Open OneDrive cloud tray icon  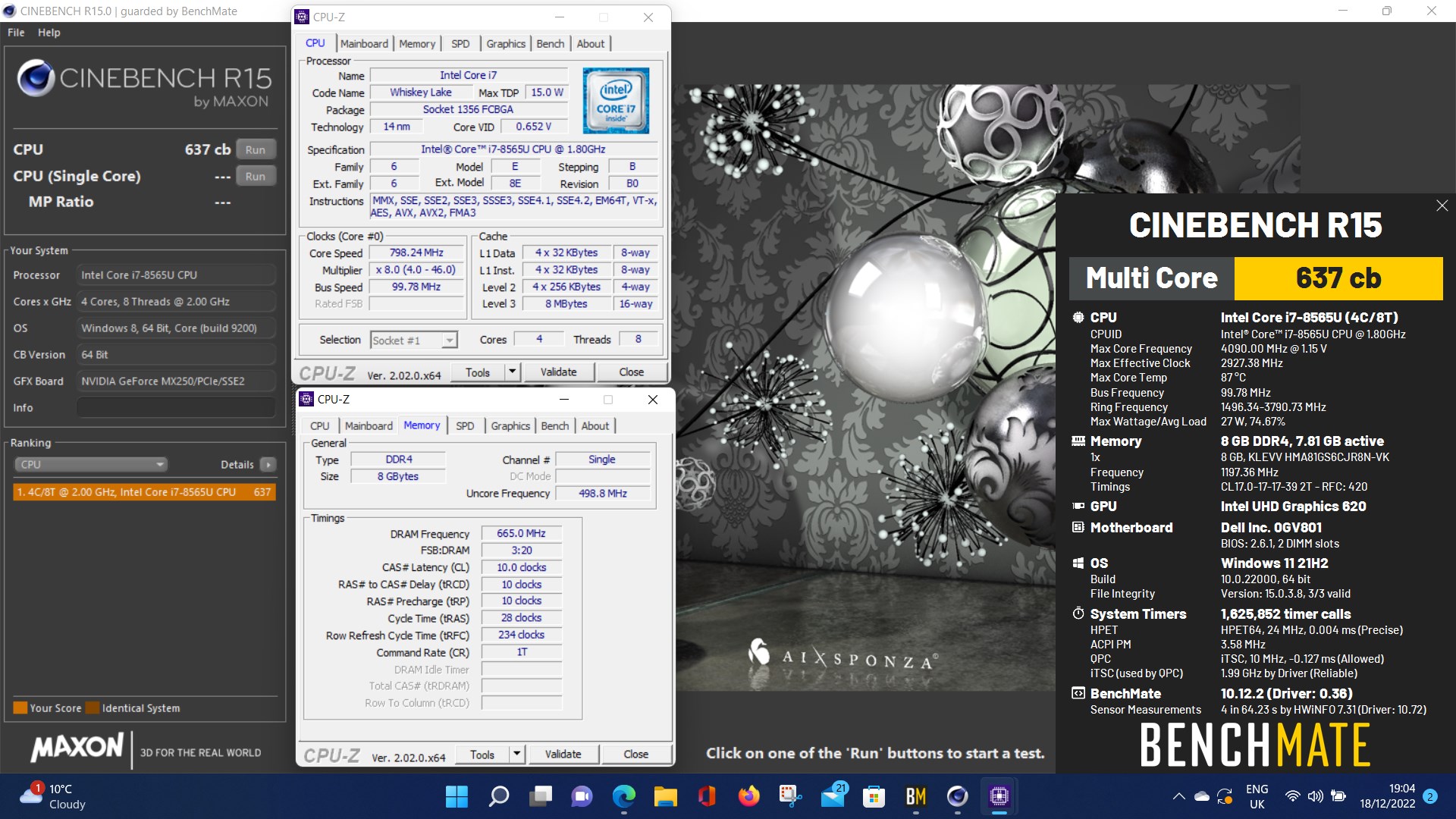click(1202, 796)
